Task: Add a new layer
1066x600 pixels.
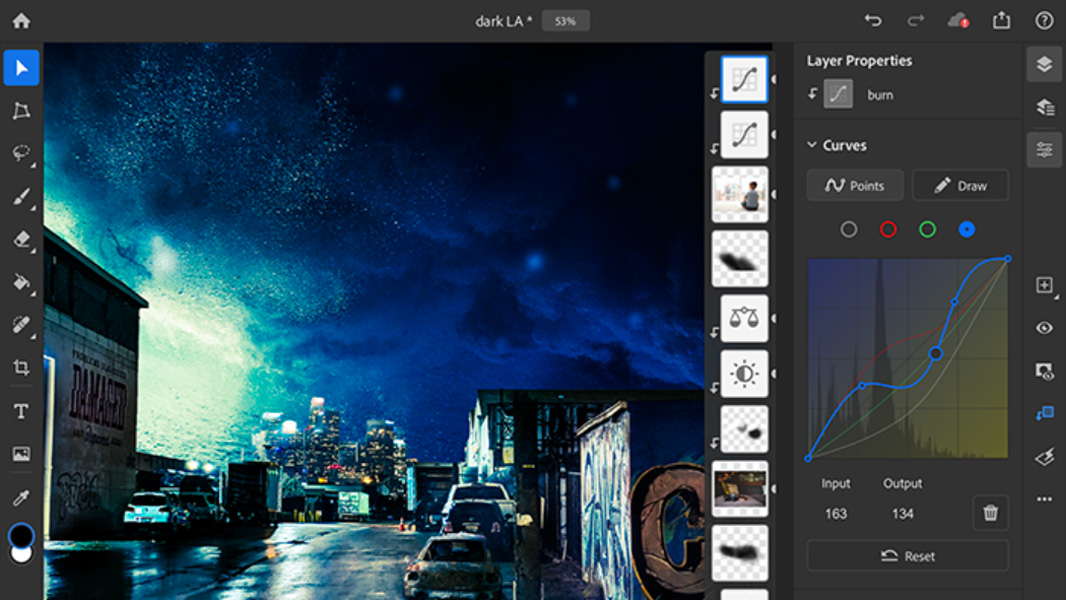Action: click(1045, 285)
